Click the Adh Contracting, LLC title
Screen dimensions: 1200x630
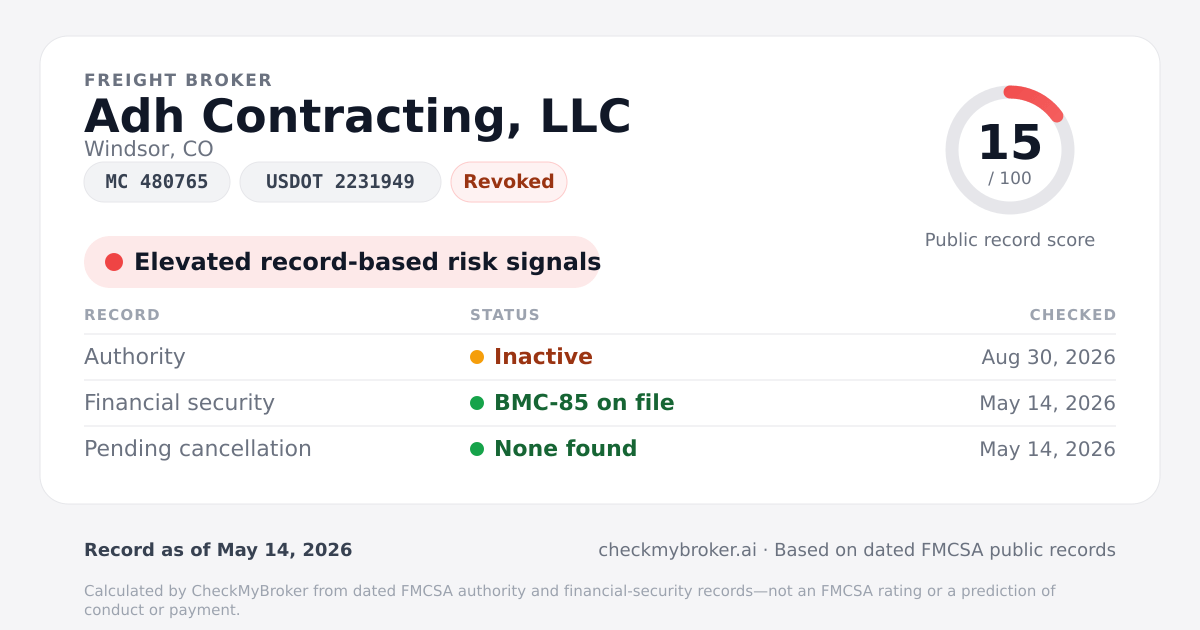click(358, 116)
